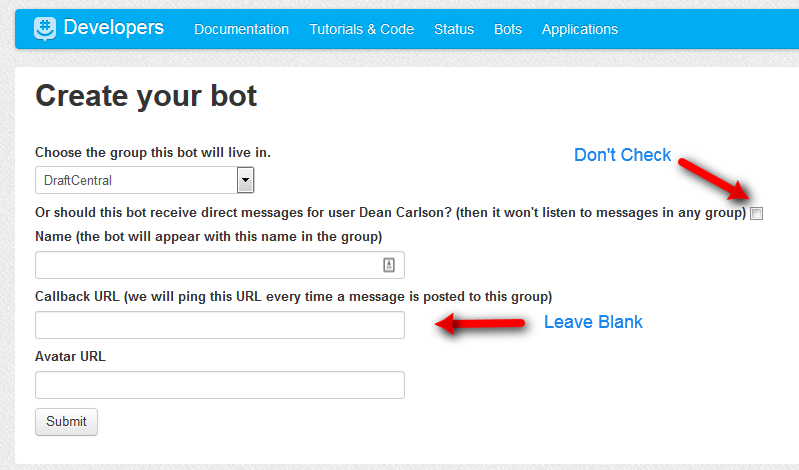Open the Status page
This screenshot has width=799, height=470.
click(x=454, y=29)
